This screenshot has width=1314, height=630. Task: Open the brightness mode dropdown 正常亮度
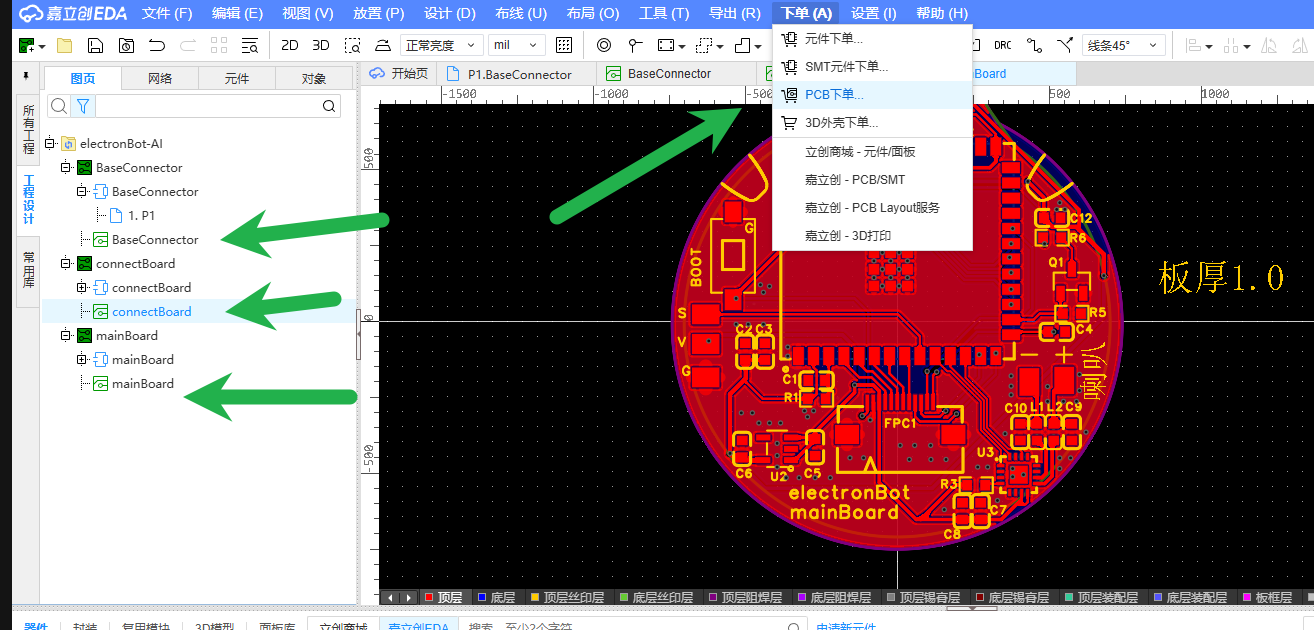[441, 45]
